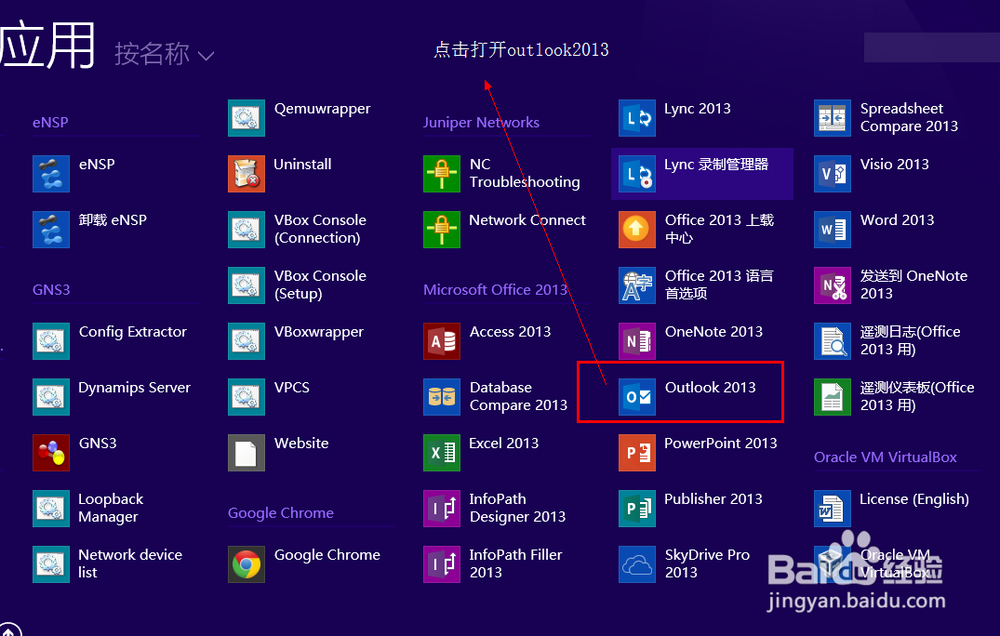Launch Visio 2013 icon

(832, 174)
